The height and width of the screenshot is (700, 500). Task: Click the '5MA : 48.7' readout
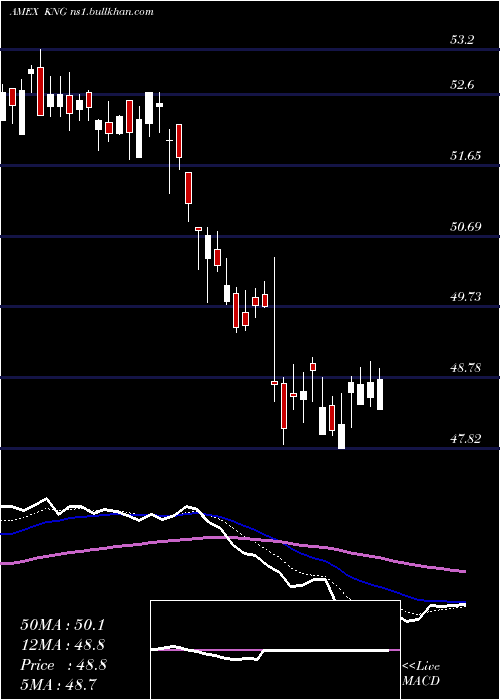pyautogui.click(x=58, y=684)
